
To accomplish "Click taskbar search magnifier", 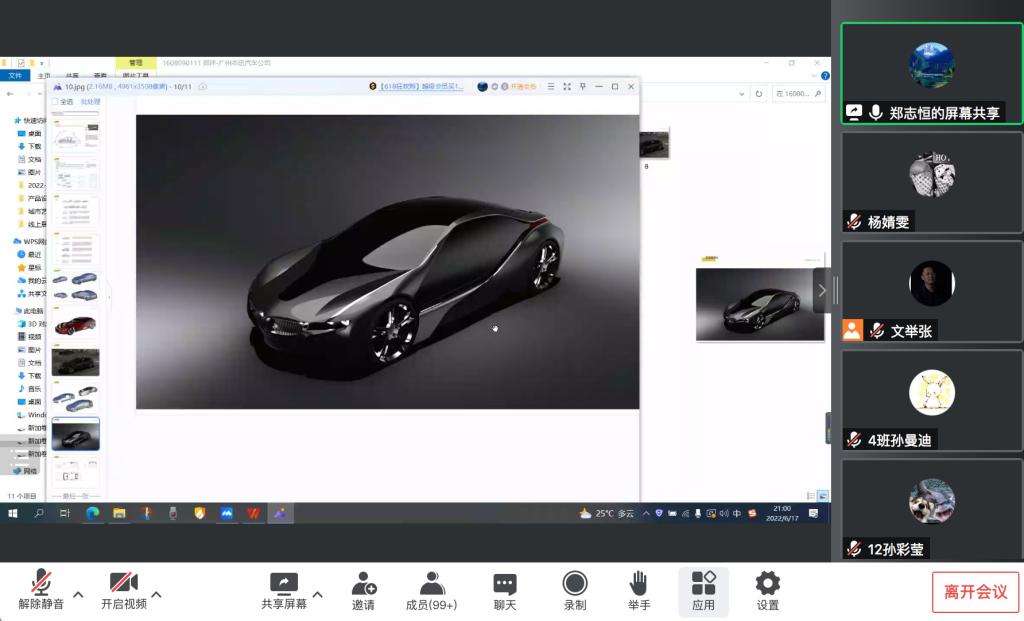I will (39, 513).
